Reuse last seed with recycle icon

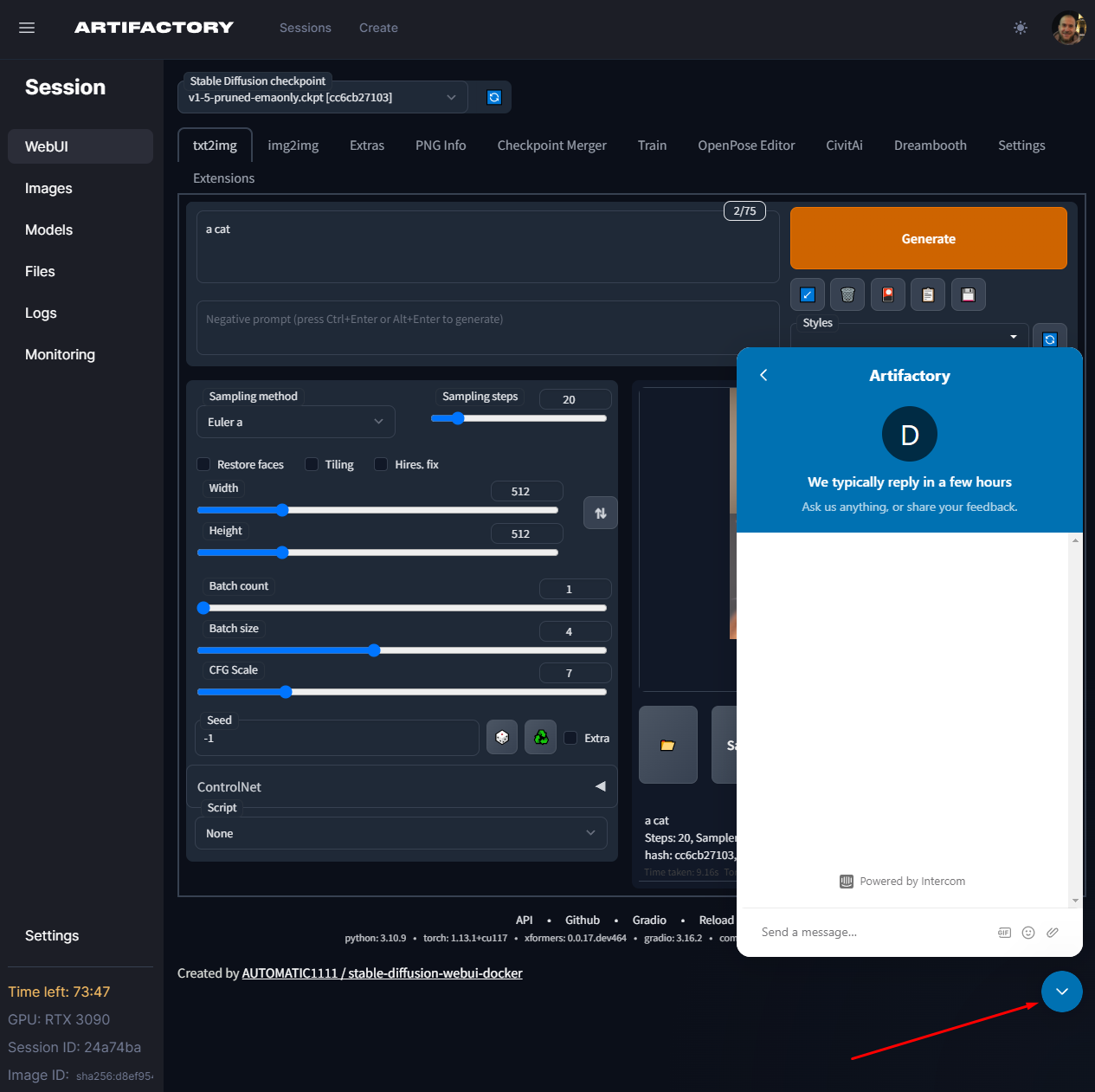[541, 737]
